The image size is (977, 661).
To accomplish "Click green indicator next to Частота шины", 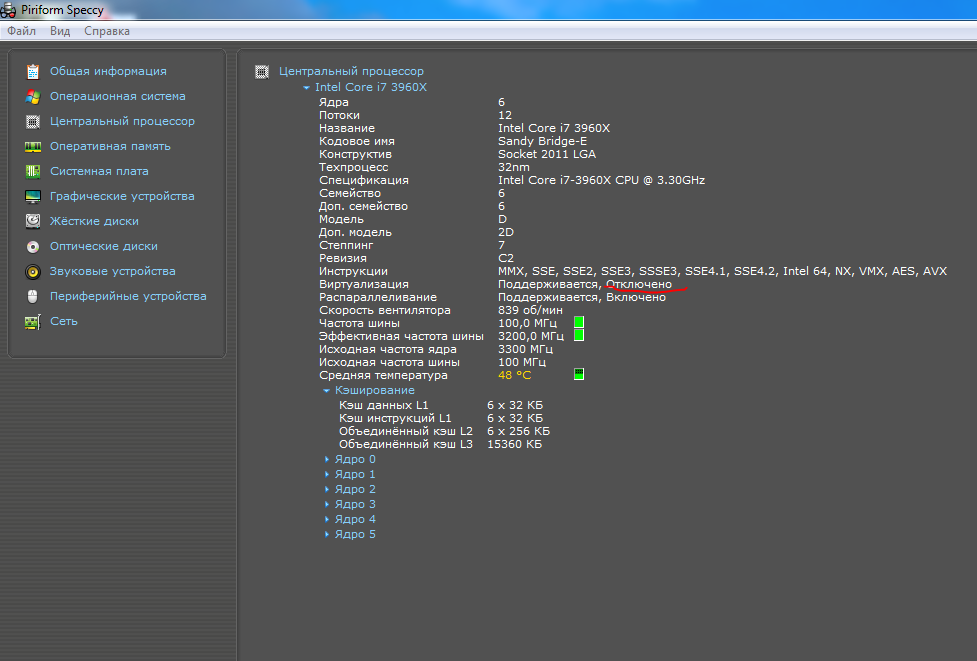I will pyautogui.click(x=579, y=322).
